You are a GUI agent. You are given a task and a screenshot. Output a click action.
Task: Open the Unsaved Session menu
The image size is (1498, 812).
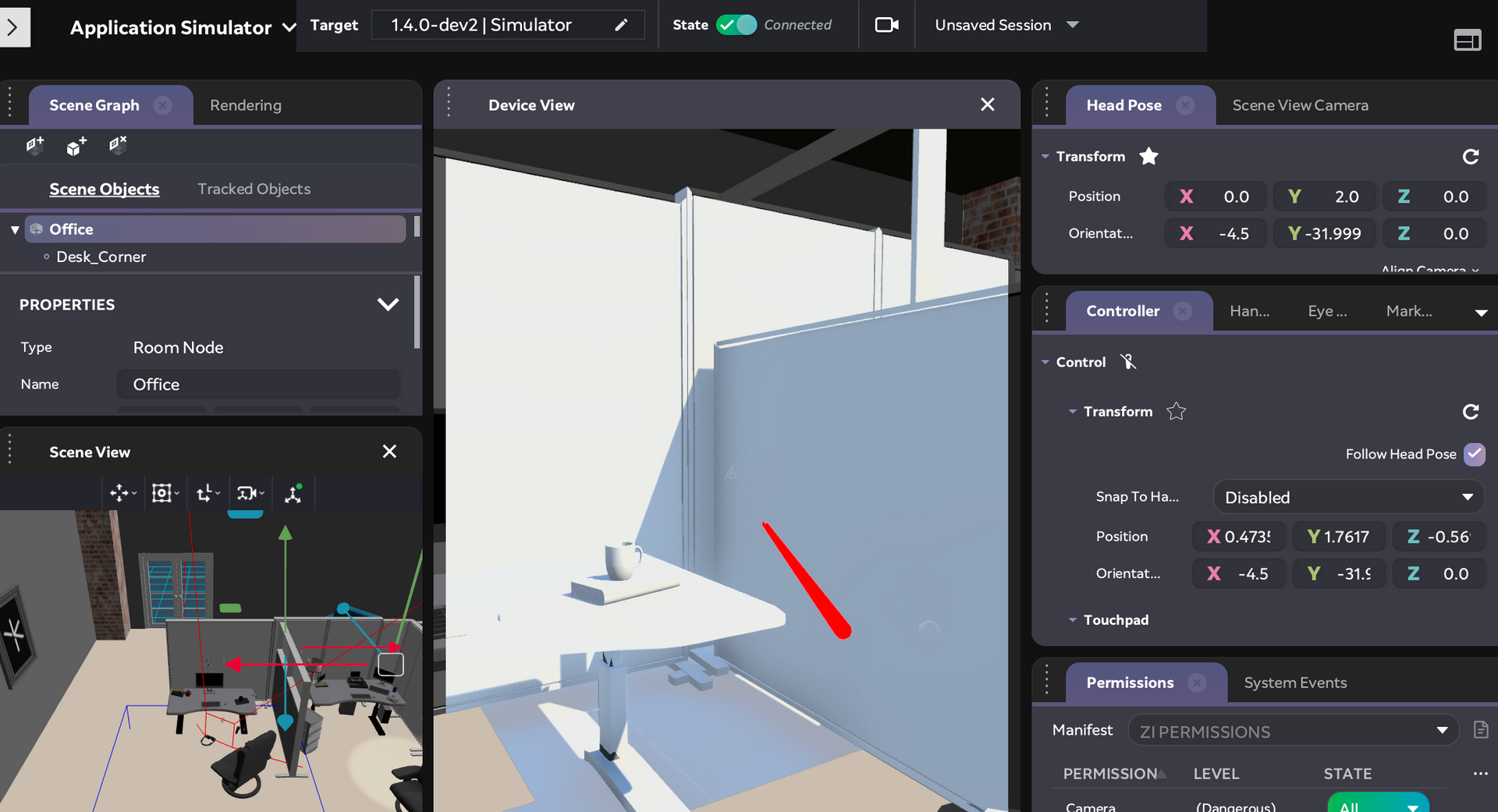point(1006,24)
